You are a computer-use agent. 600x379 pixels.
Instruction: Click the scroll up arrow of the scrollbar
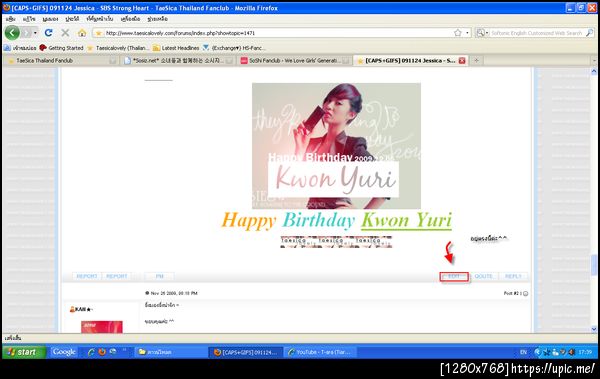click(x=594, y=71)
